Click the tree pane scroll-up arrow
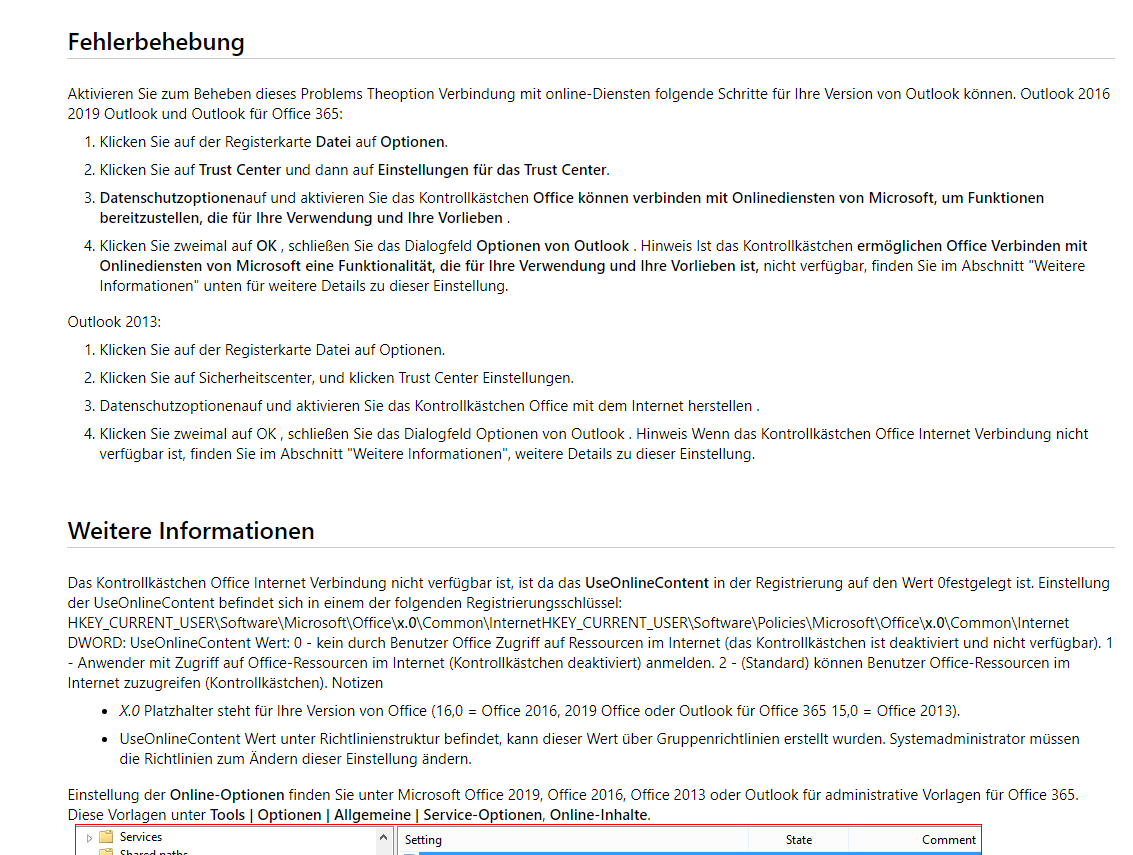This screenshot has width=1133, height=855. pos(383,837)
